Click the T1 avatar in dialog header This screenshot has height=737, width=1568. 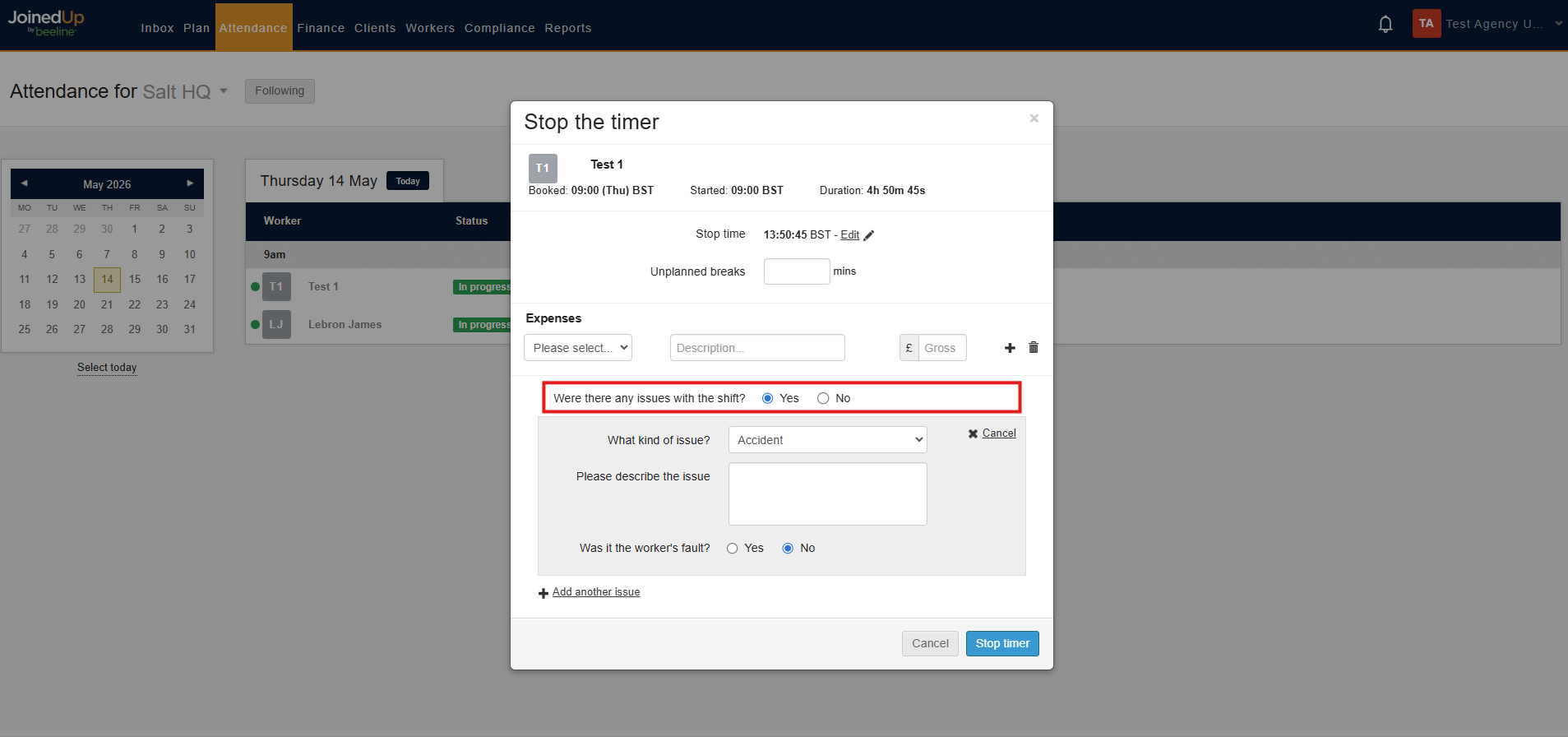[543, 168]
